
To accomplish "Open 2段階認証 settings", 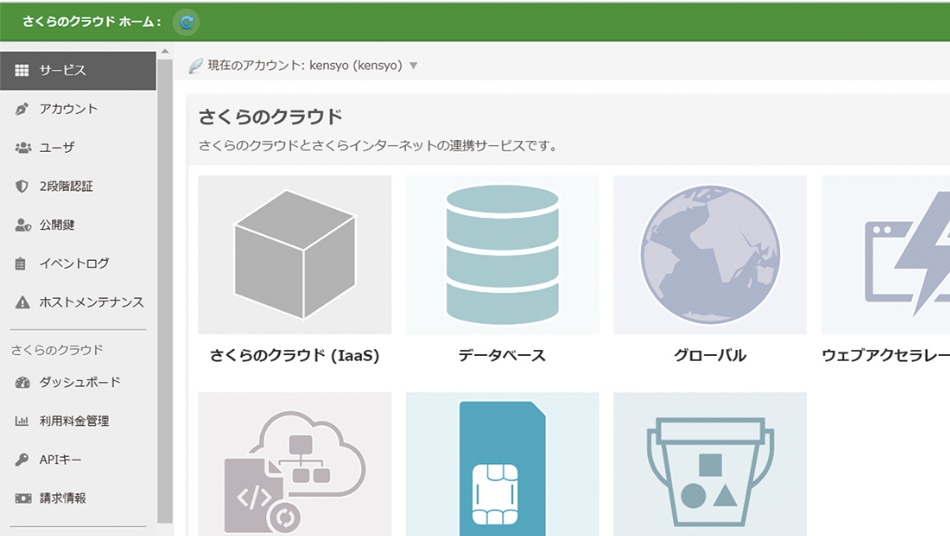I will 78,187.
